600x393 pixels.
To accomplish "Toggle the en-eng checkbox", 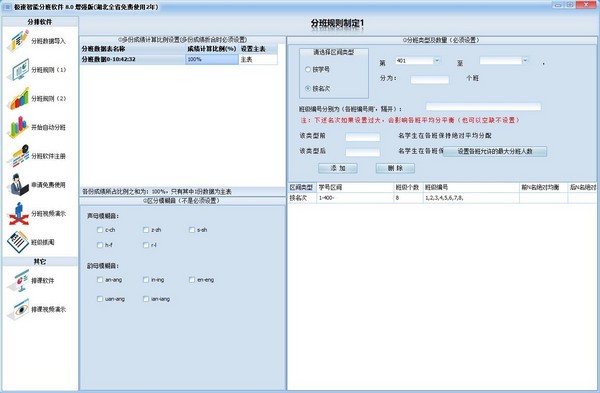I will 192,280.
